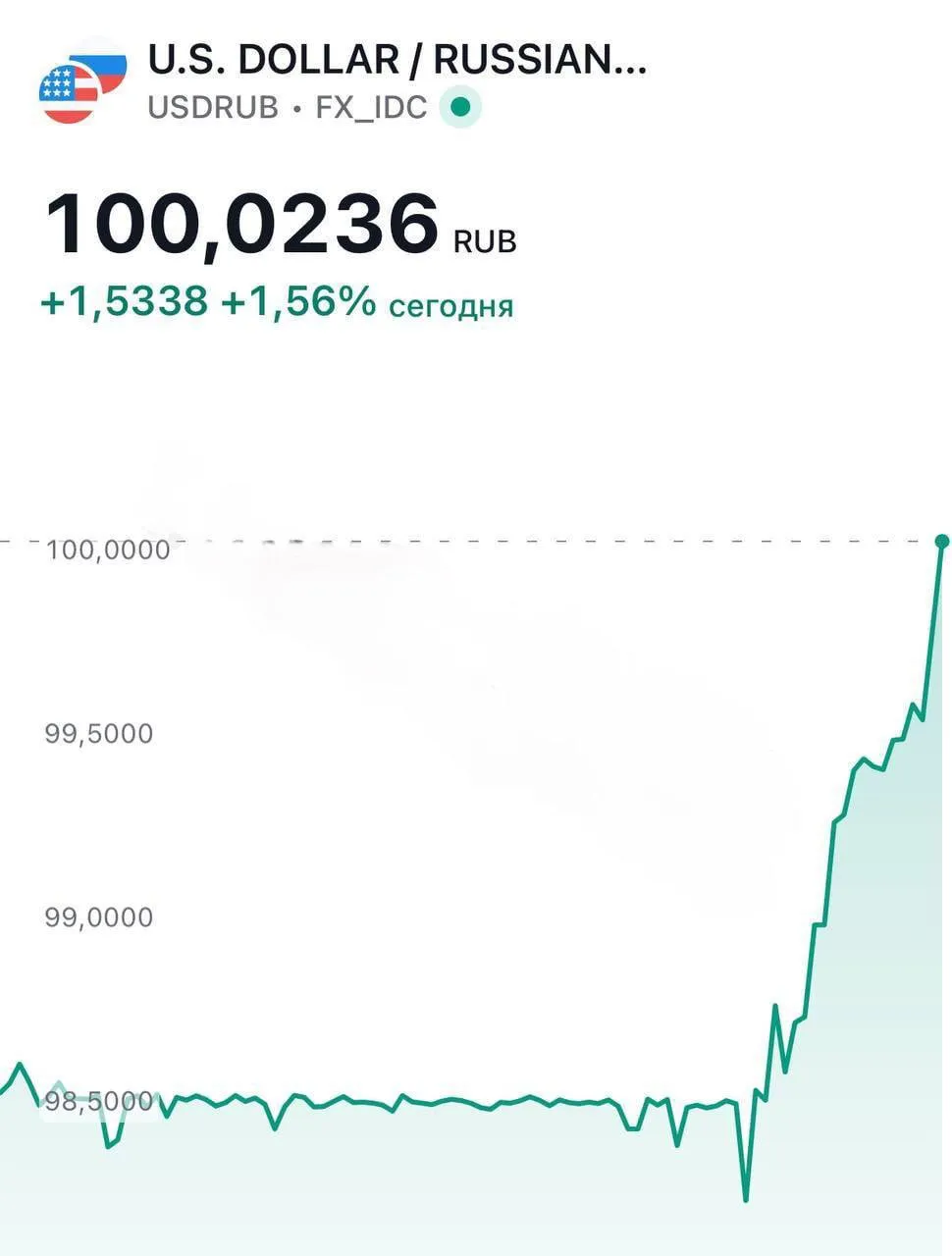Image resolution: width=952 pixels, height=1256 pixels.
Task: Click the +1,5338 change value
Action: pyautogui.click(x=124, y=301)
